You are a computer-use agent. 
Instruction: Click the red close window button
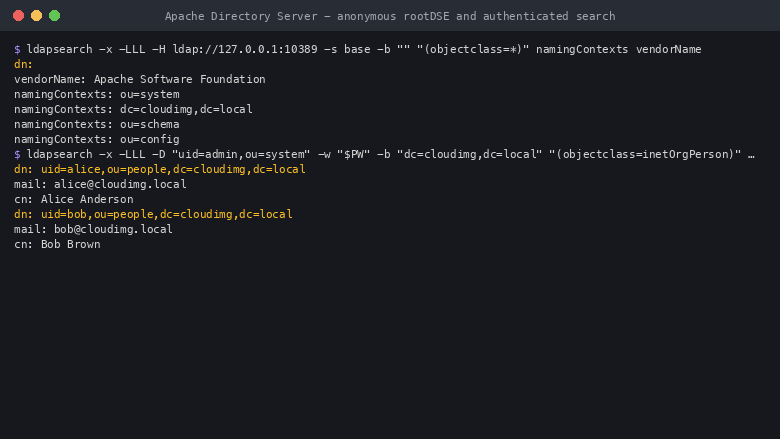pyautogui.click(x=18, y=15)
